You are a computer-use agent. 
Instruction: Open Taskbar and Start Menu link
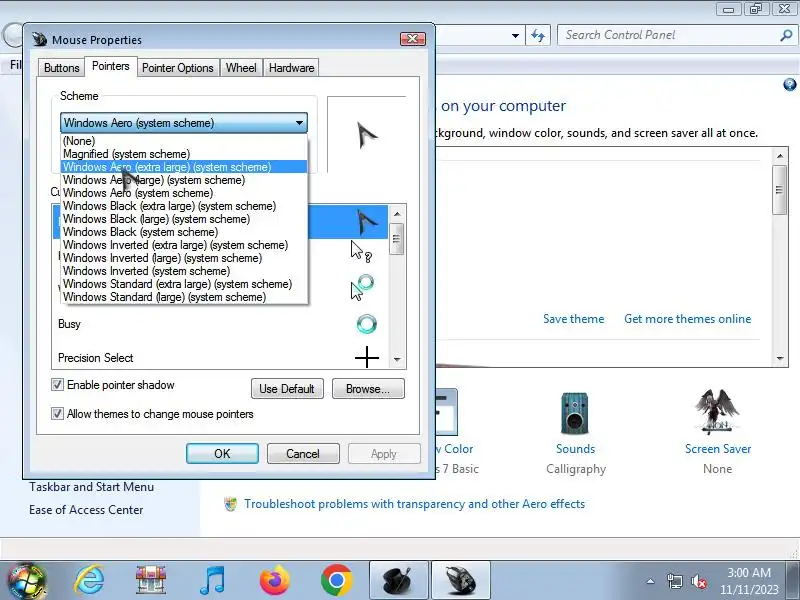click(91, 487)
